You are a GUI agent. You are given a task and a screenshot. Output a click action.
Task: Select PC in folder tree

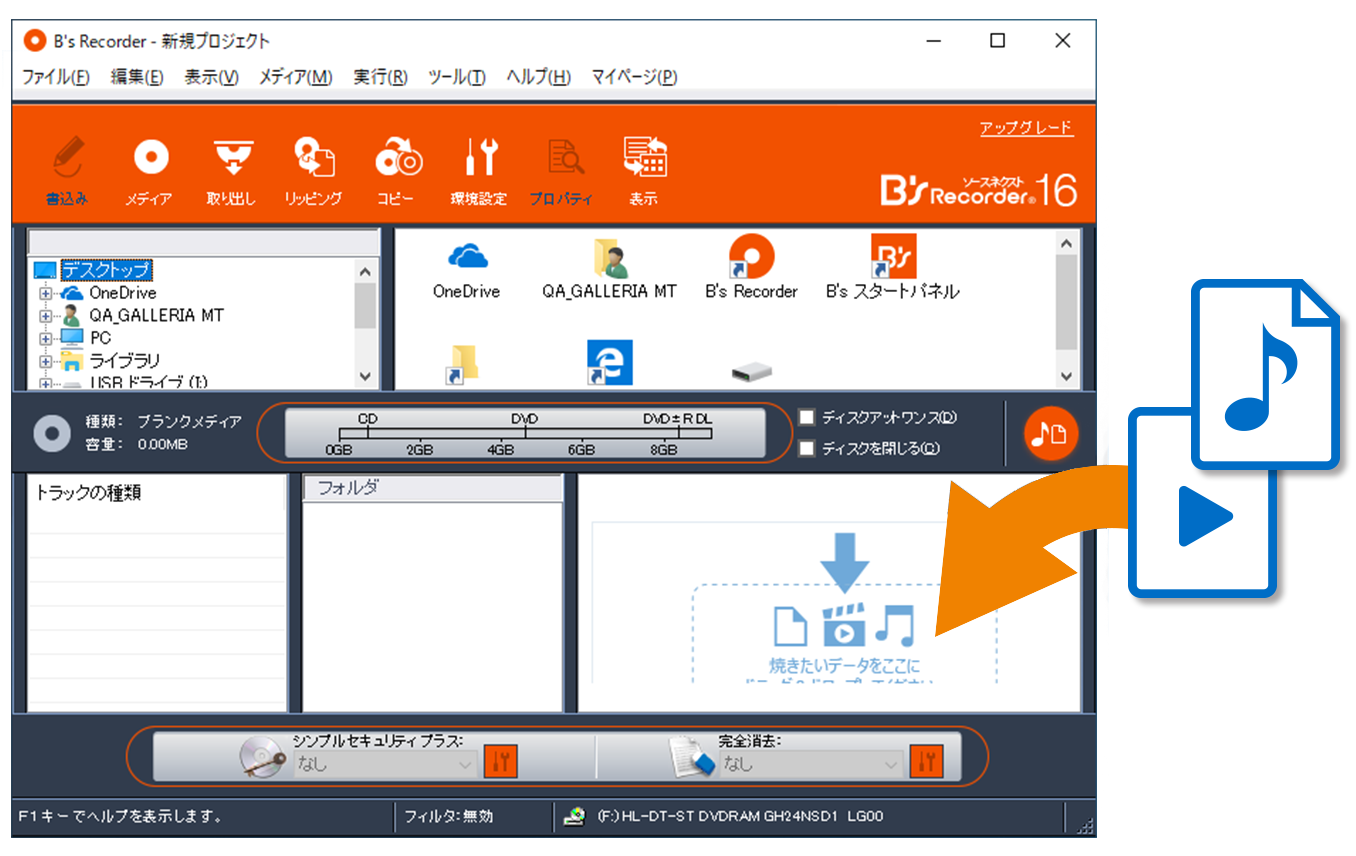click(x=100, y=338)
